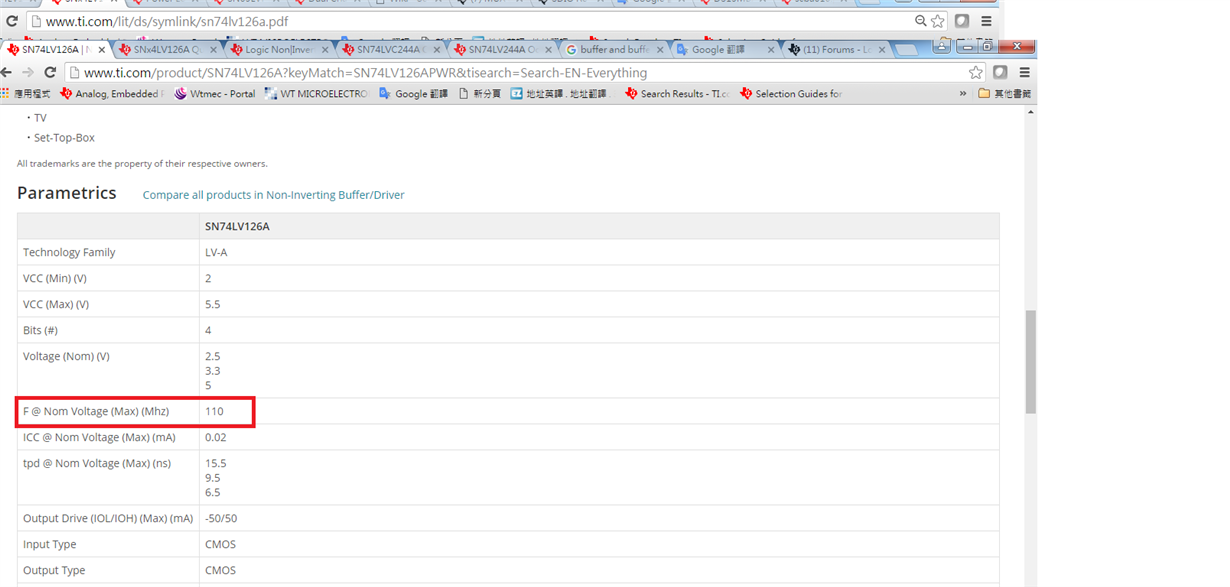Select the 0.02 ICC value
The width and height of the screenshot is (1230, 587).
point(216,437)
